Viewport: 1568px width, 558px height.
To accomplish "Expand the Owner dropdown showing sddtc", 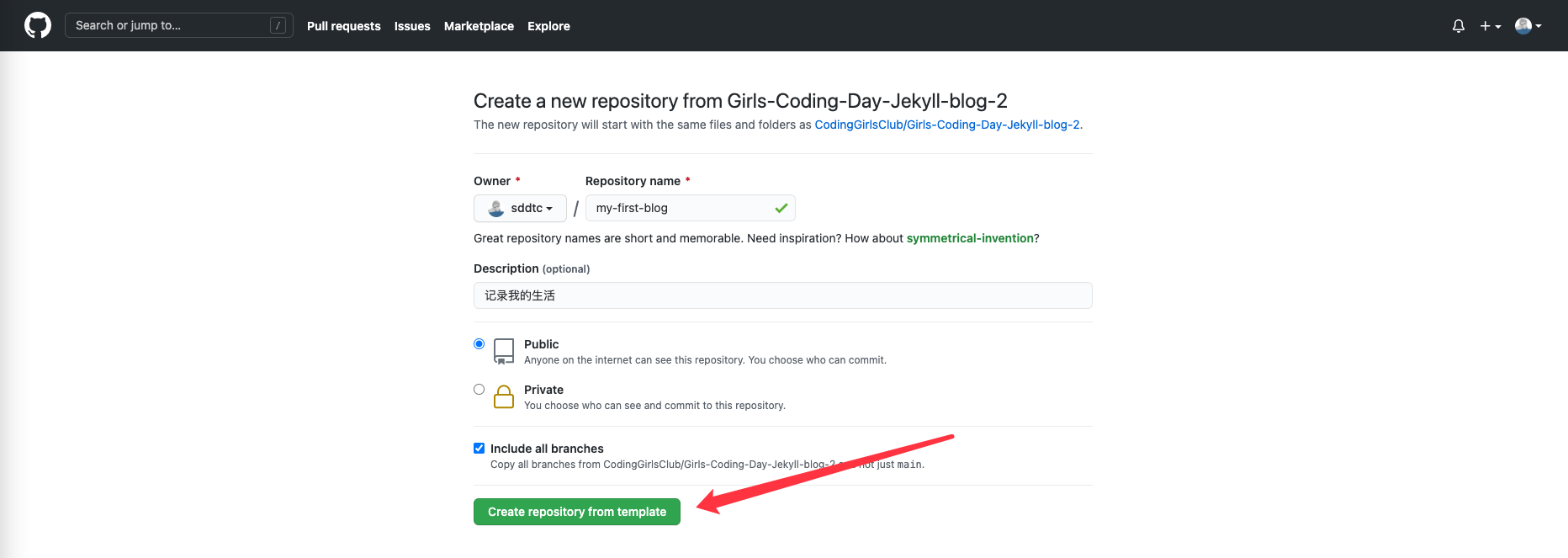I will tap(520, 208).
